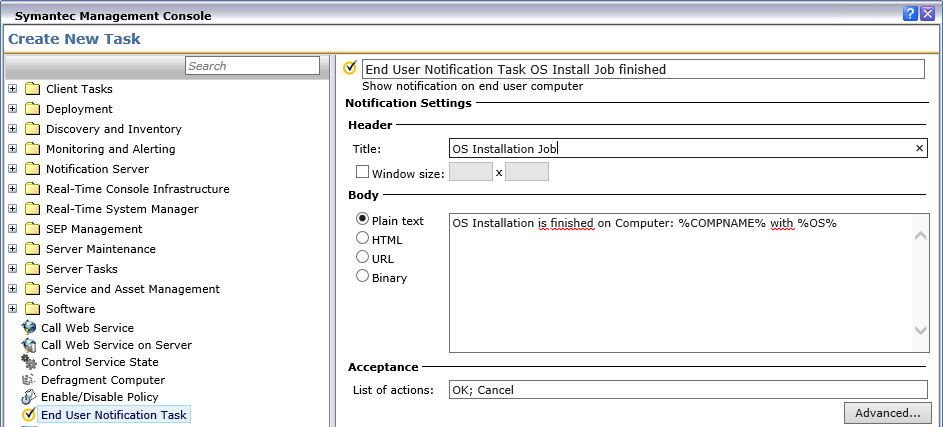Select the Server Tasks tree item
Screen dimensions: 943x427
pos(81,269)
